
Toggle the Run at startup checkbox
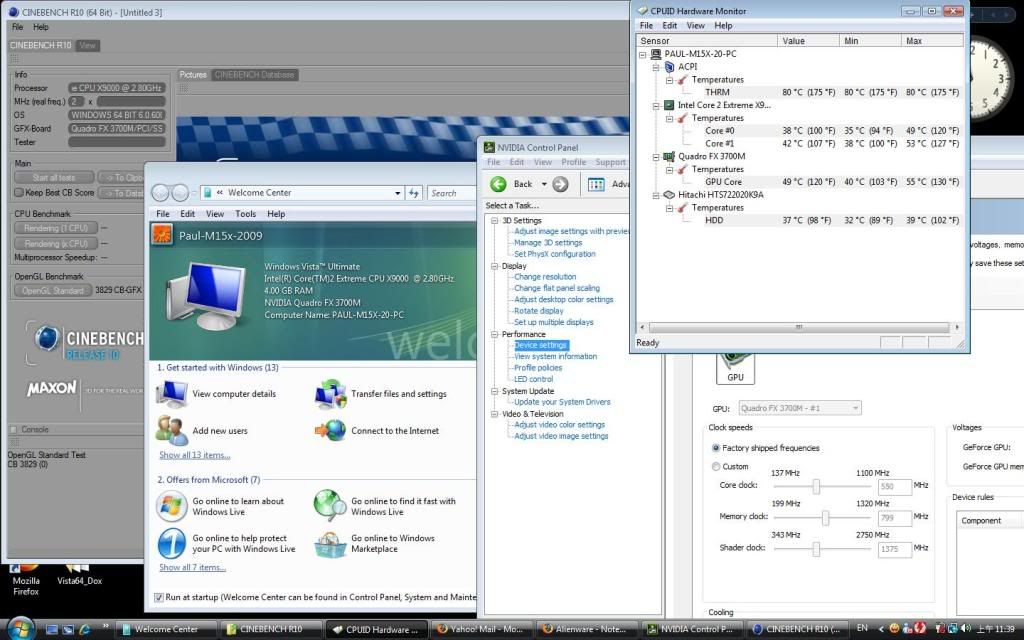(159, 598)
